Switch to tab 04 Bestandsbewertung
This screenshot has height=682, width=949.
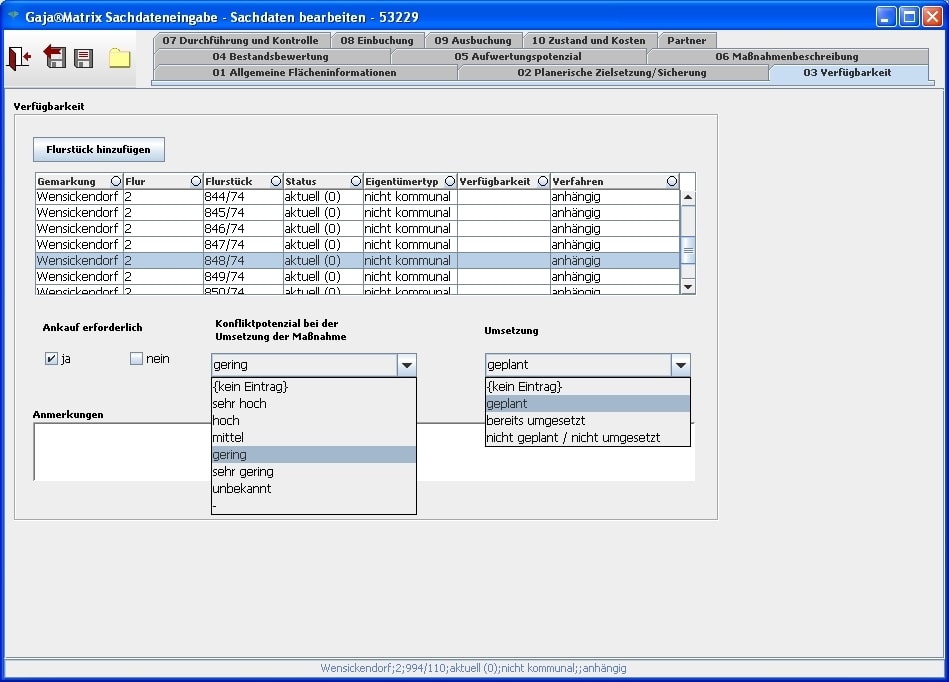[270, 57]
